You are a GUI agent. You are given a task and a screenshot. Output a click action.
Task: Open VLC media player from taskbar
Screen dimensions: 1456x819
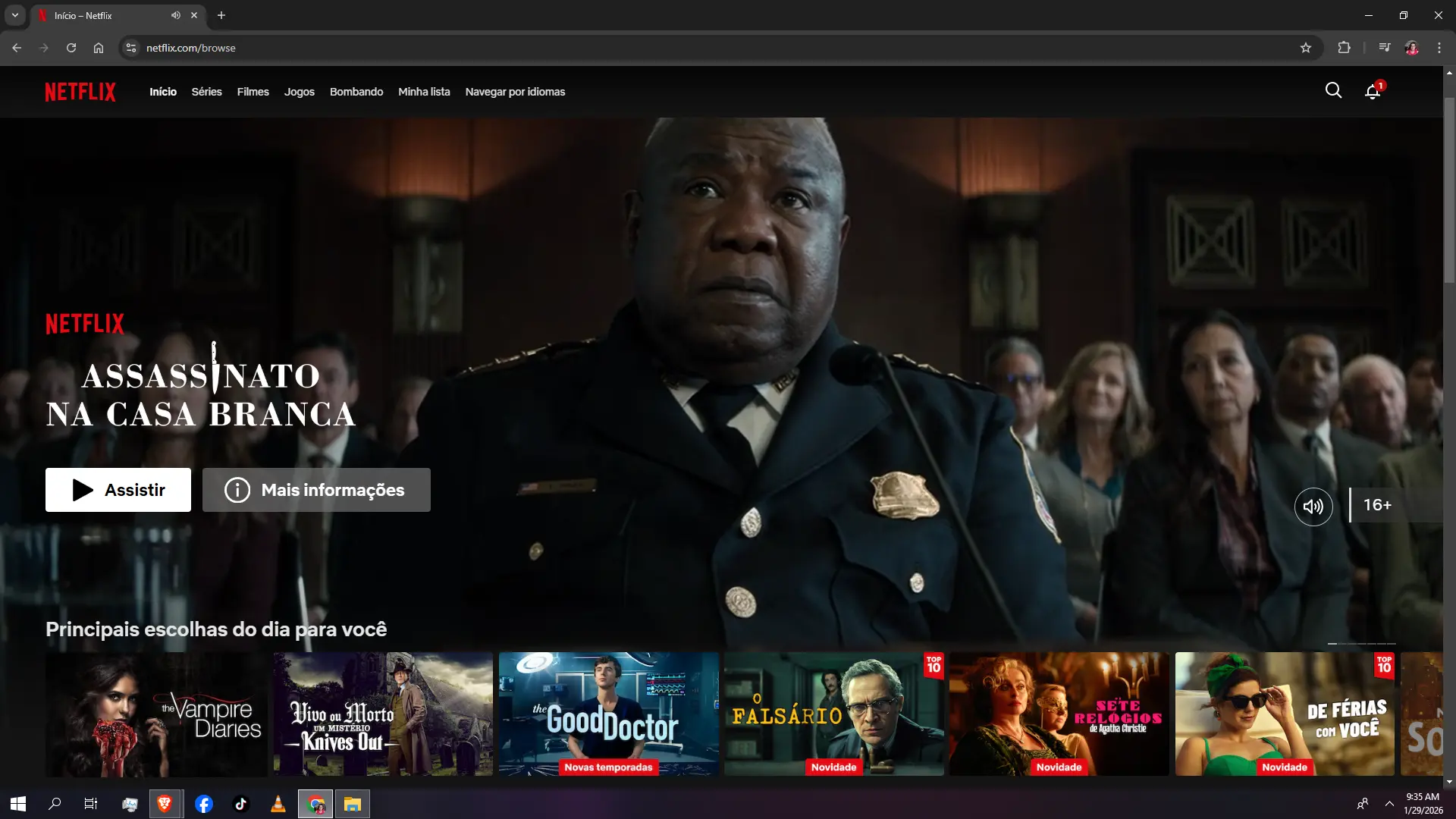click(x=278, y=804)
